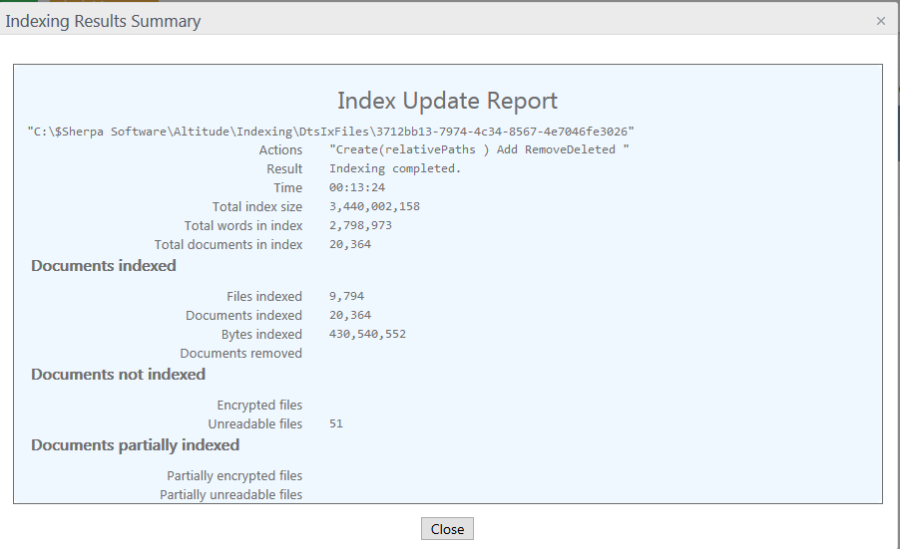Click the Index Update Report heading
The image size is (900, 549).
pos(447,101)
